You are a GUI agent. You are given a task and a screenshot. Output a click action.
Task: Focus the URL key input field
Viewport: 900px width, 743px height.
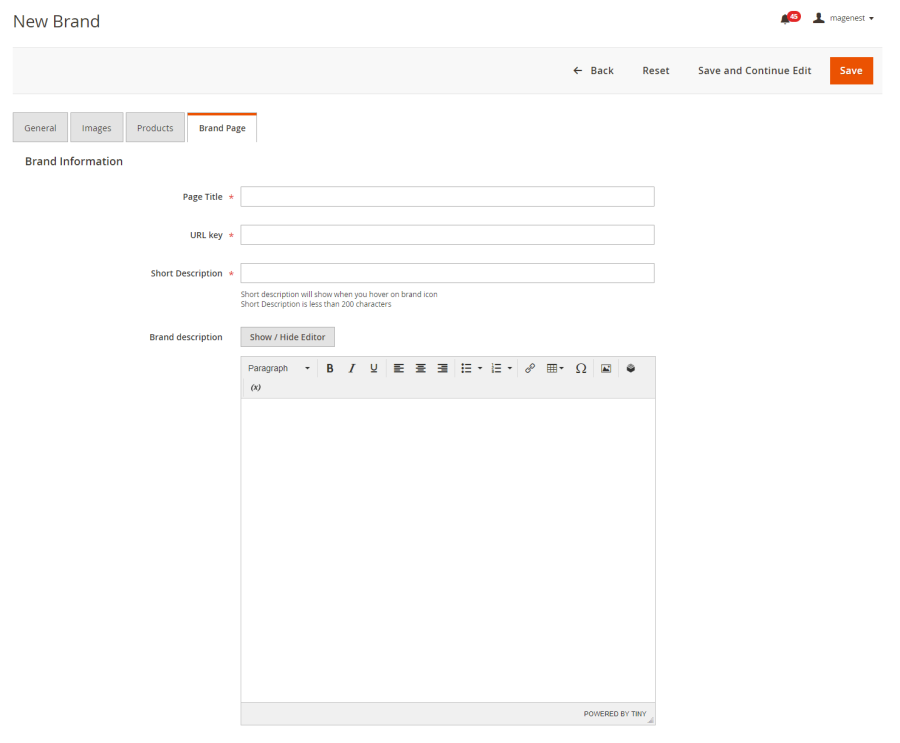(447, 235)
